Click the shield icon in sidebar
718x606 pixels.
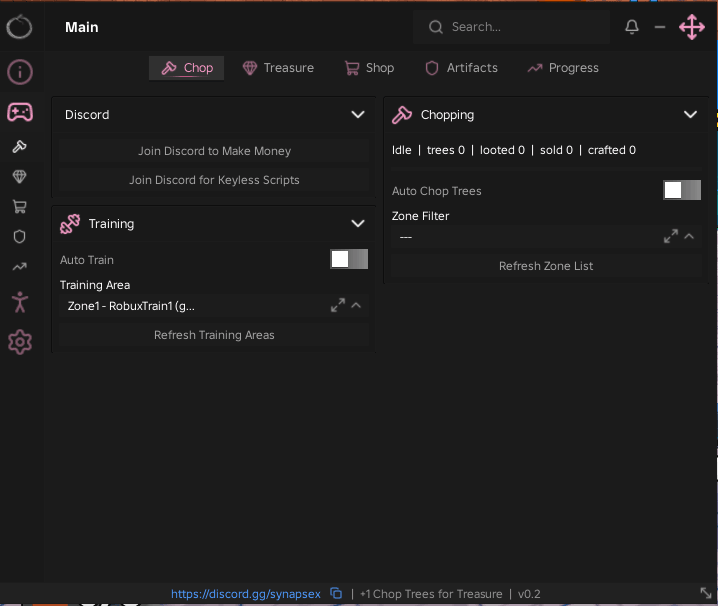click(x=19, y=236)
